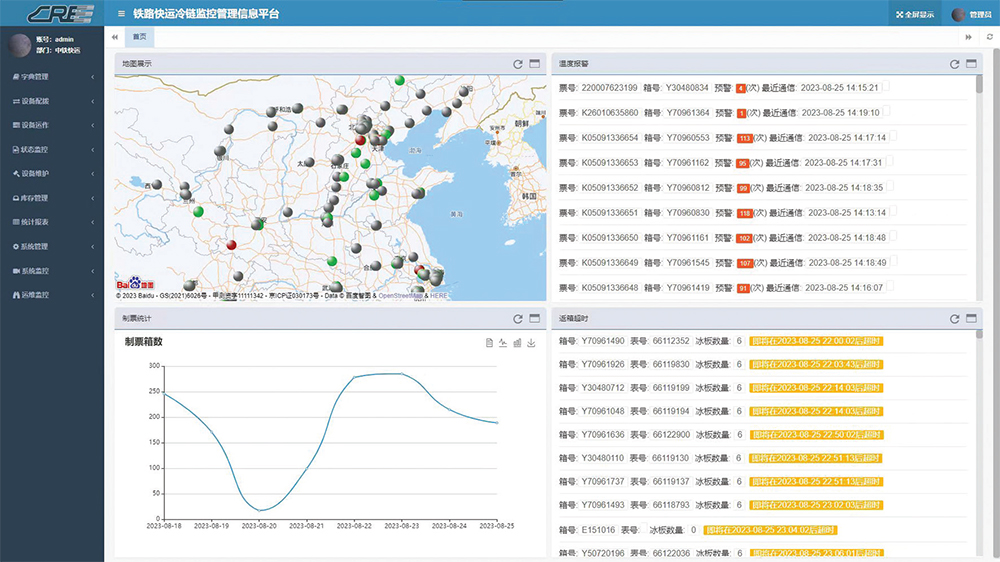The width and height of the screenshot is (1000, 562).
Task: Check the box on ticket K26010635860 row
Action: click(x=886, y=112)
